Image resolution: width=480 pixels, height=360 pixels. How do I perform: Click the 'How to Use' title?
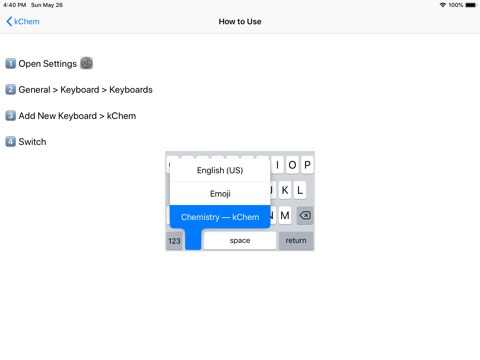tap(240, 22)
